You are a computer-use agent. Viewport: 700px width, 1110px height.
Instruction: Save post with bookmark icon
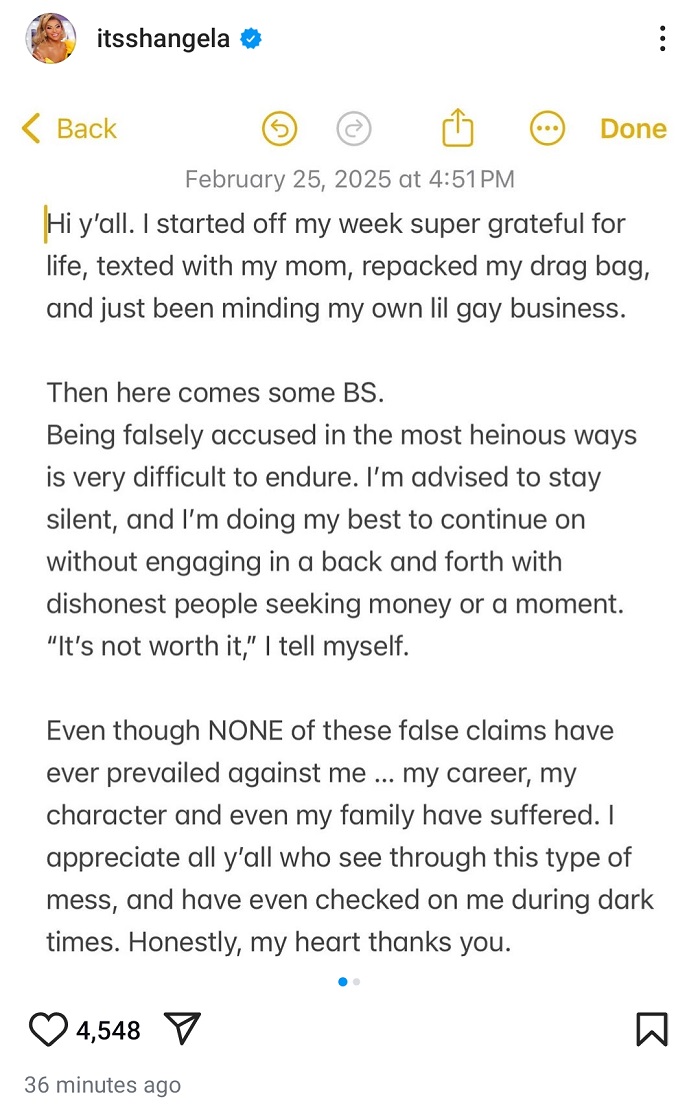652,1029
